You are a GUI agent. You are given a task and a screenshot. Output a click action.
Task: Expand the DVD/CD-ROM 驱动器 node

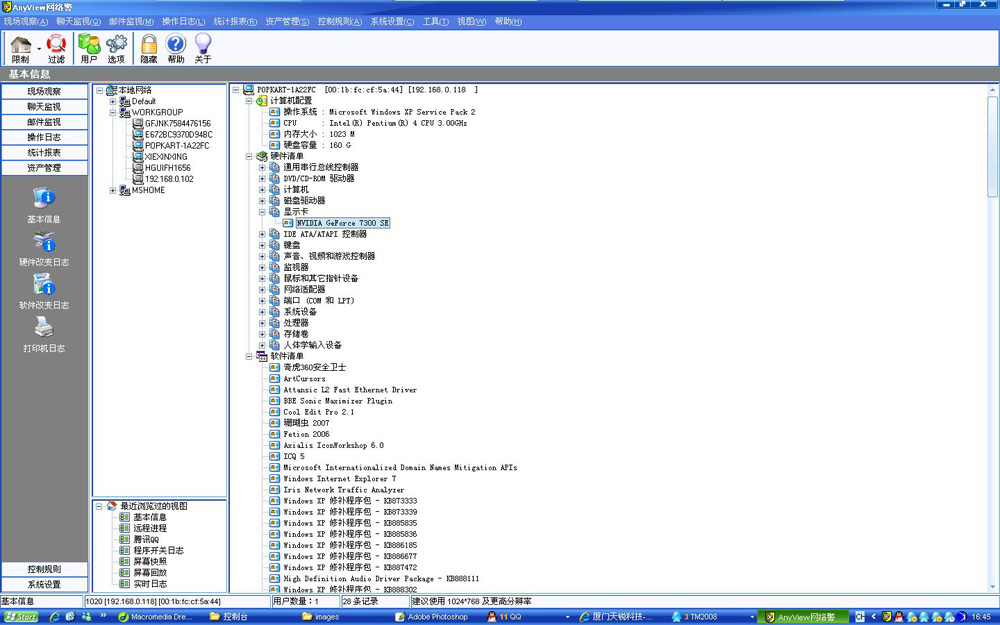(262, 179)
